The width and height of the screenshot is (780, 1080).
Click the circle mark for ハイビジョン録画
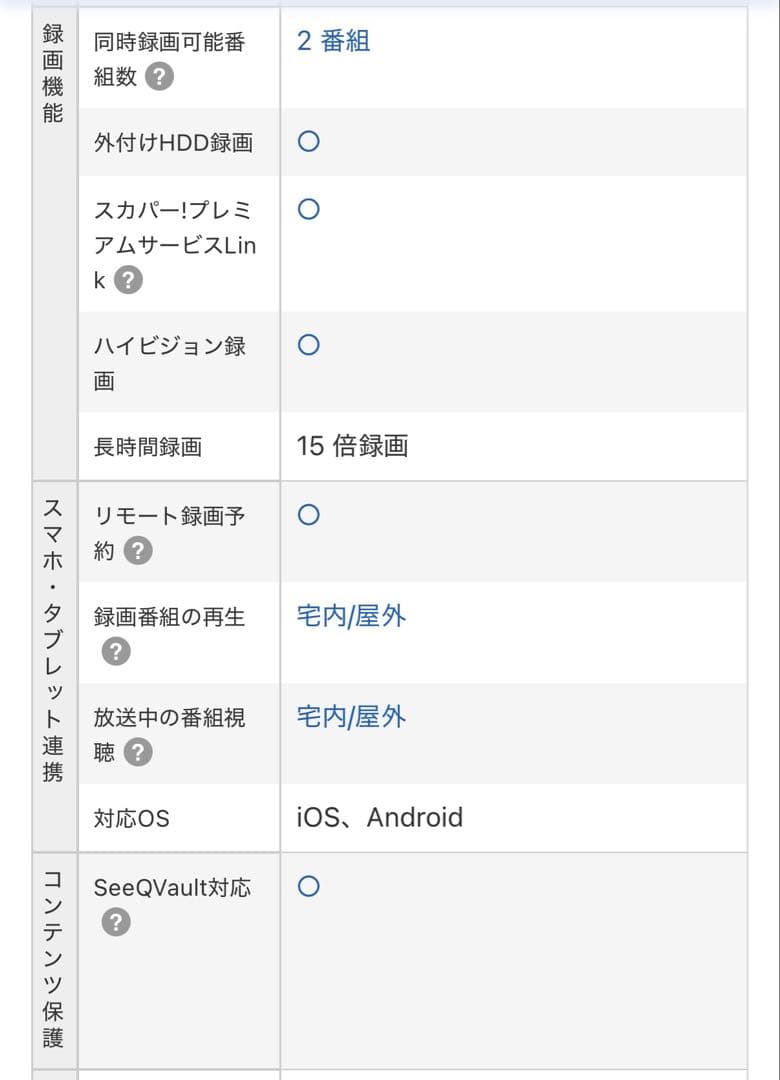coord(309,345)
